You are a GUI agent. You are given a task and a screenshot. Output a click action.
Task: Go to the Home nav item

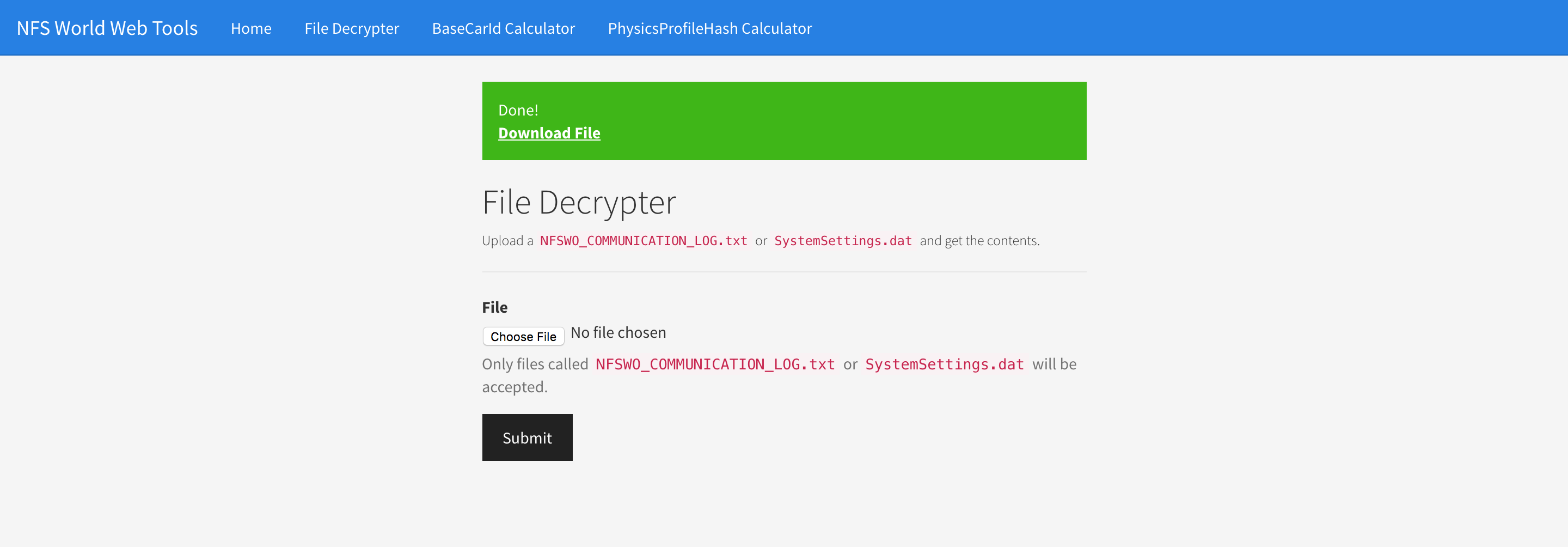pyautogui.click(x=251, y=28)
